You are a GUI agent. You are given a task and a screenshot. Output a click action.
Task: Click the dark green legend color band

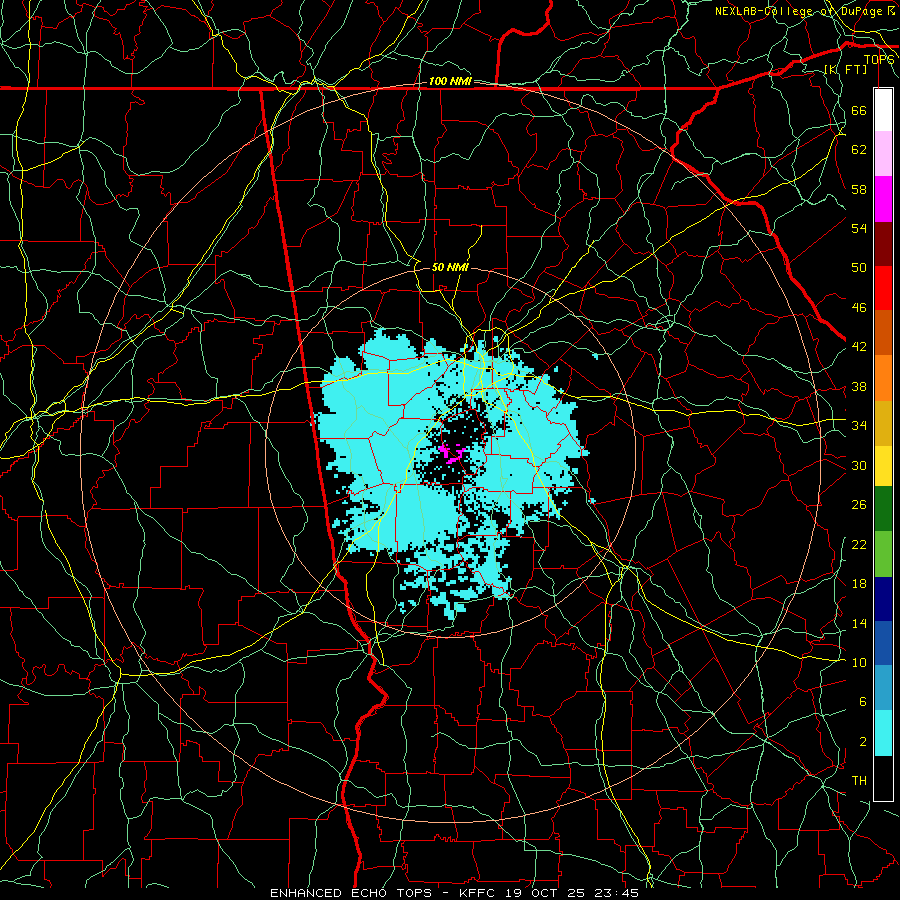click(x=883, y=509)
